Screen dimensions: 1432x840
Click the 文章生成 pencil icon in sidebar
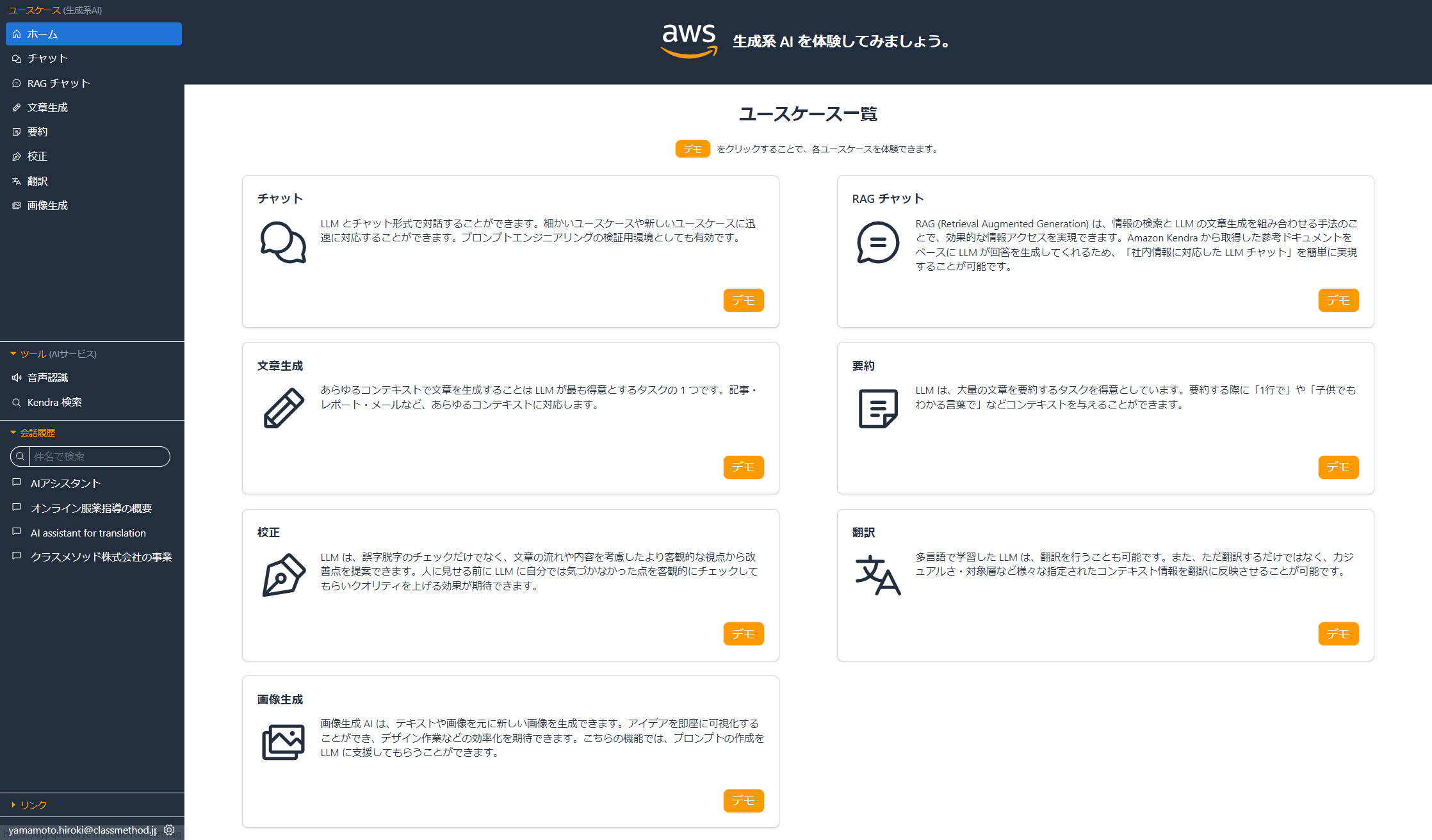(x=15, y=107)
